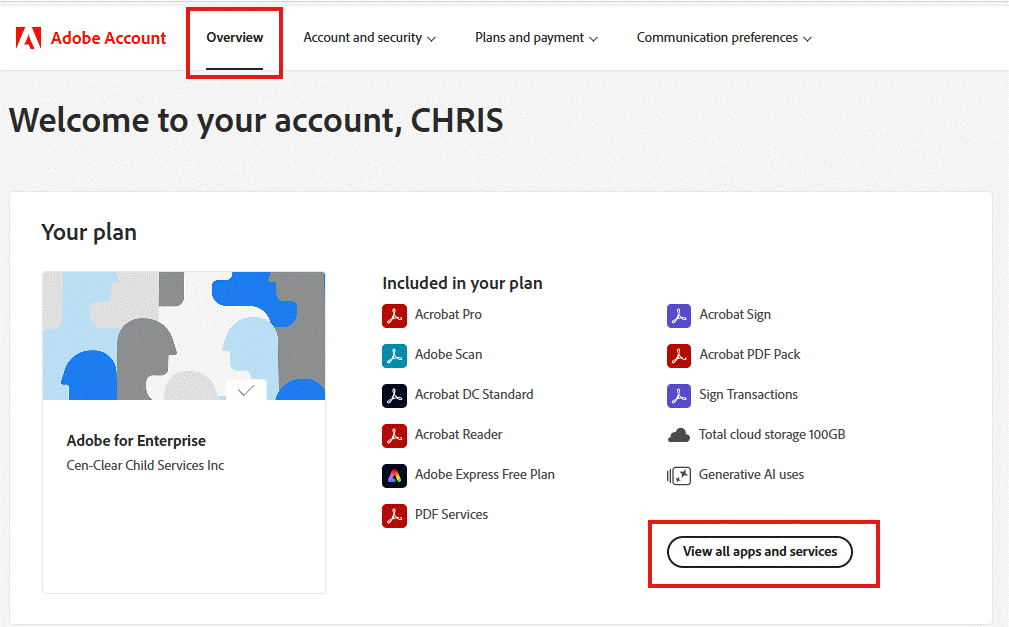Screen dimensions: 1009x627
Task: Click the Acrobat Reader icon
Action: 394,435
